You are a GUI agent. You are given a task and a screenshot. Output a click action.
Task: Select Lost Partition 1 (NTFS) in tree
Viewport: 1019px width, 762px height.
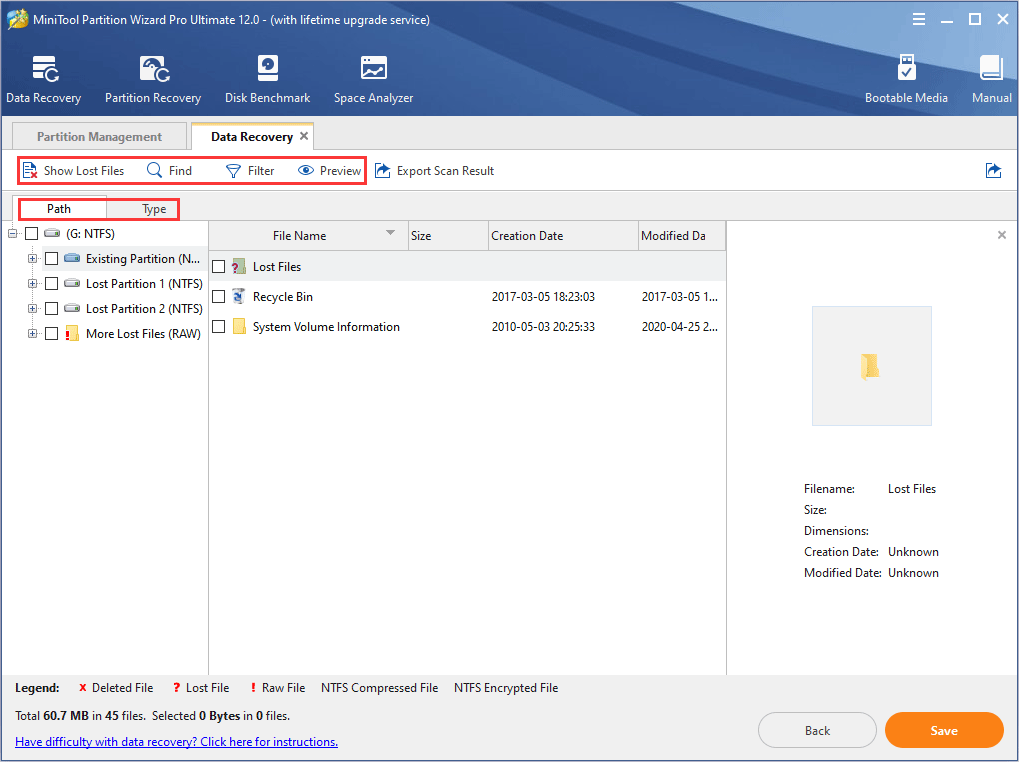144,284
